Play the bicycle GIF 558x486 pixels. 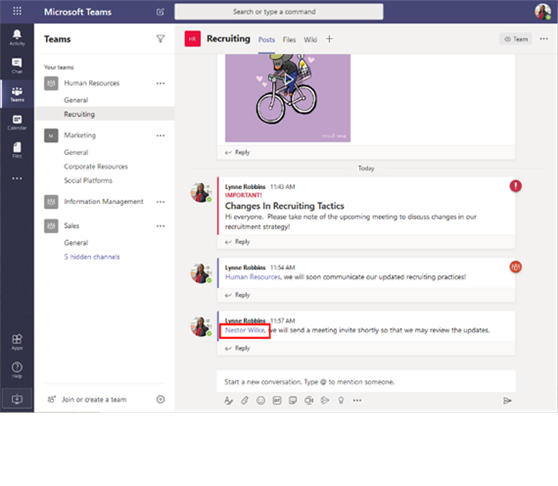pyautogui.click(x=288, y=80)
